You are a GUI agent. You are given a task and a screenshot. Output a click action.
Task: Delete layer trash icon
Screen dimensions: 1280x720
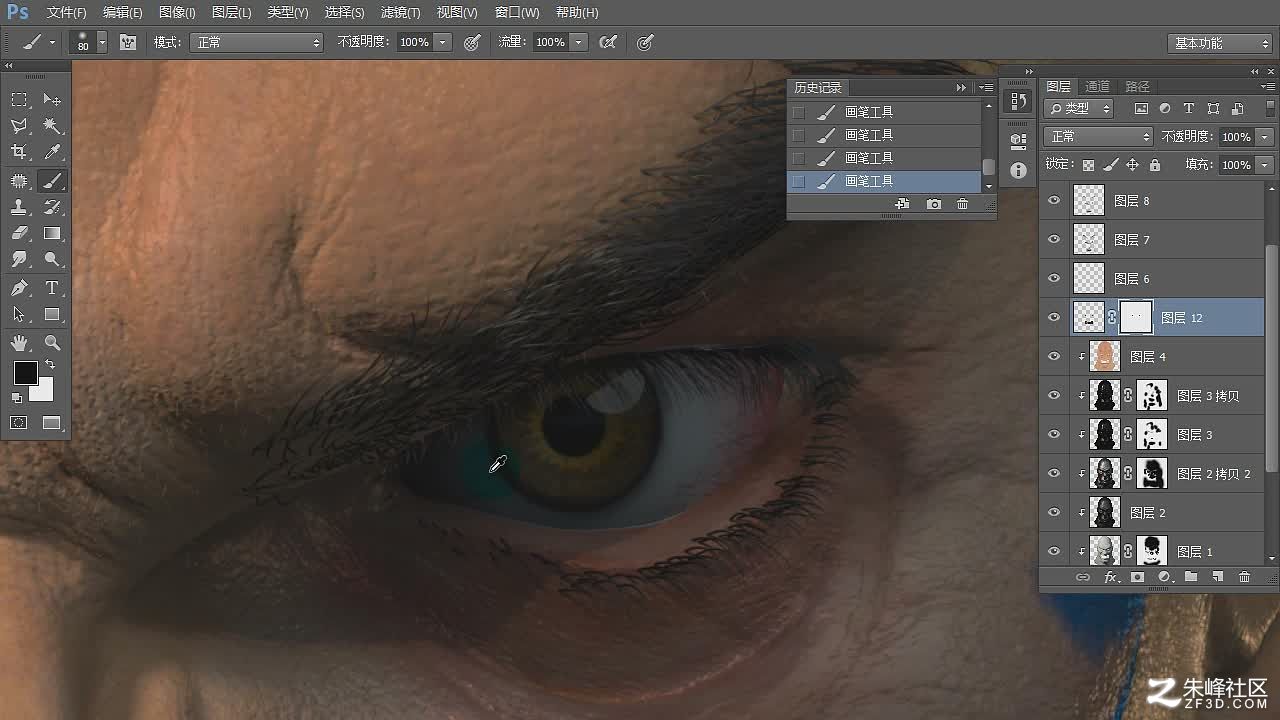click(1245, 577)
